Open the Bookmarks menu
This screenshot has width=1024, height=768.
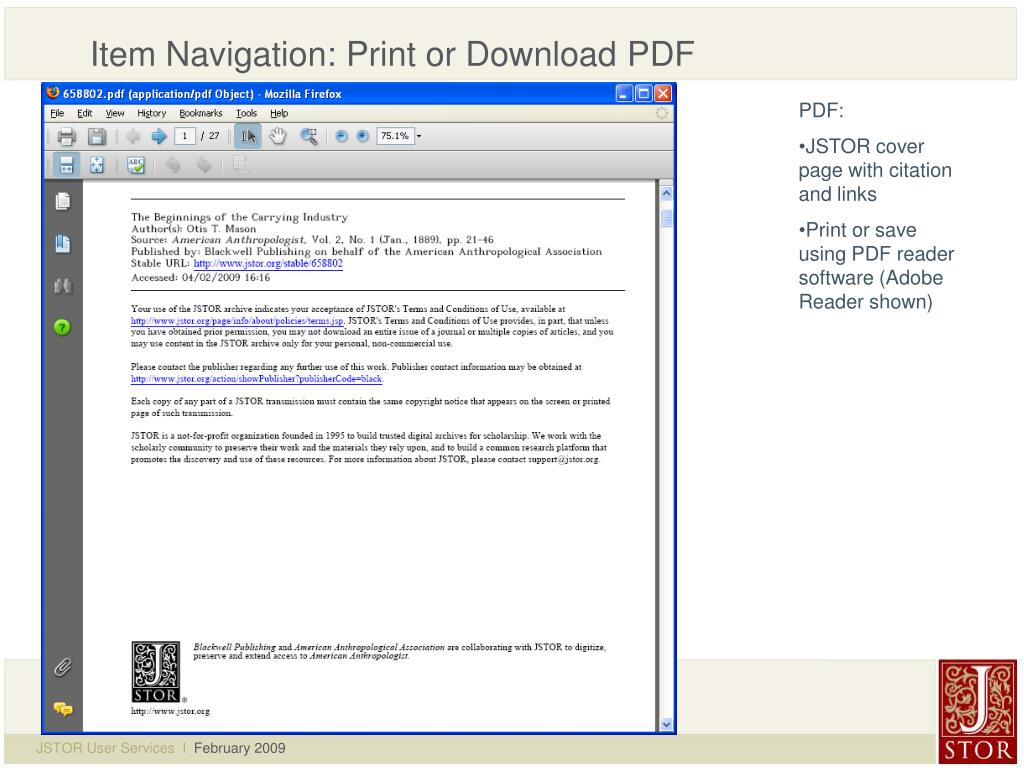pyautogui.click(x=200, y=114)
